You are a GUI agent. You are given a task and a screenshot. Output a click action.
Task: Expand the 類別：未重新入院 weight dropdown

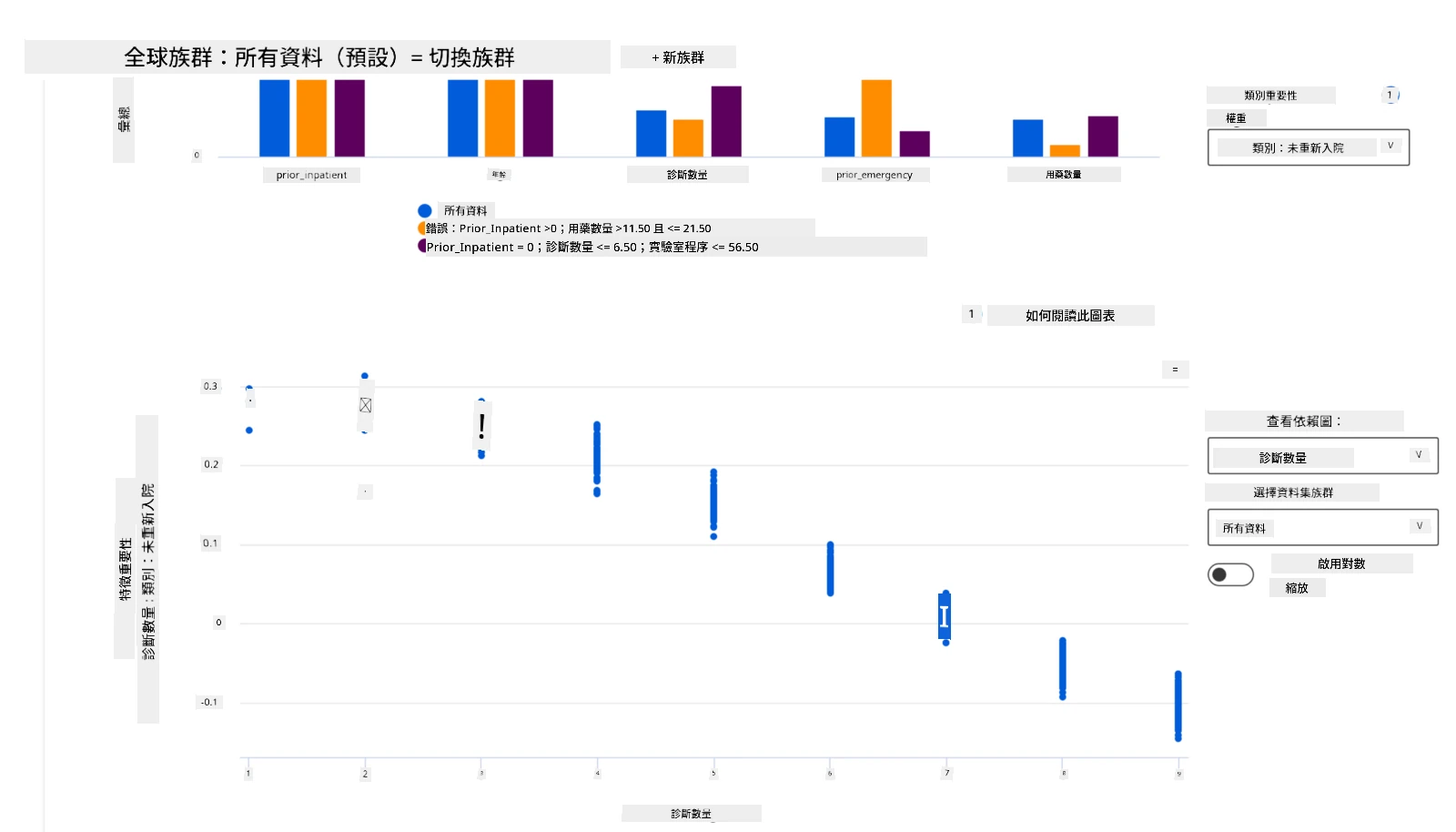tap(1309, 147)
